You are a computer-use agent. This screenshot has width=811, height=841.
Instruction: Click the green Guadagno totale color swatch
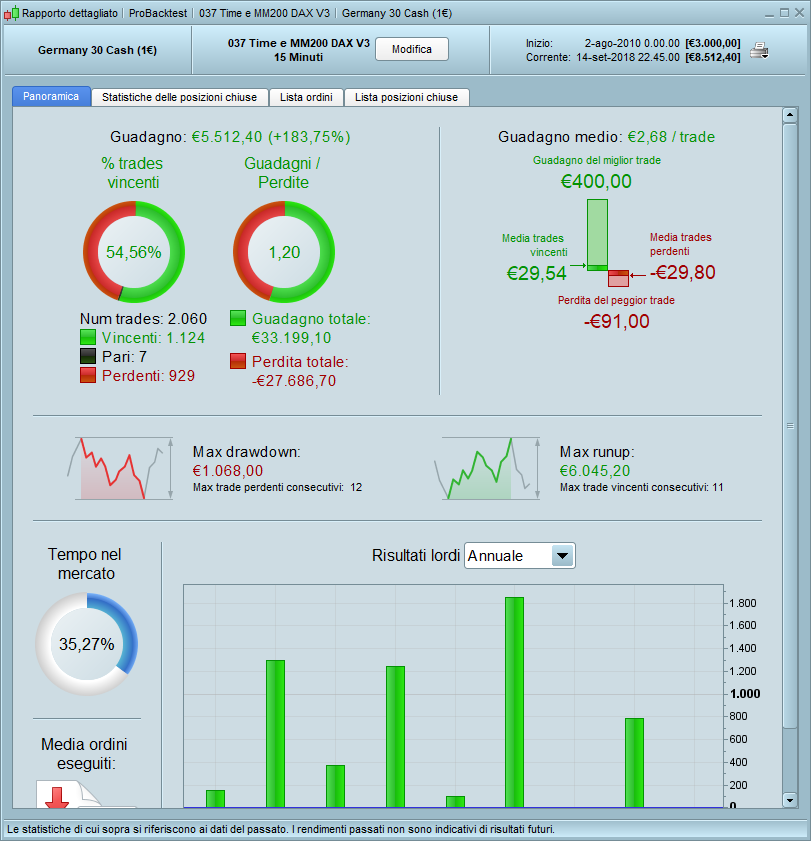(238, 318)
